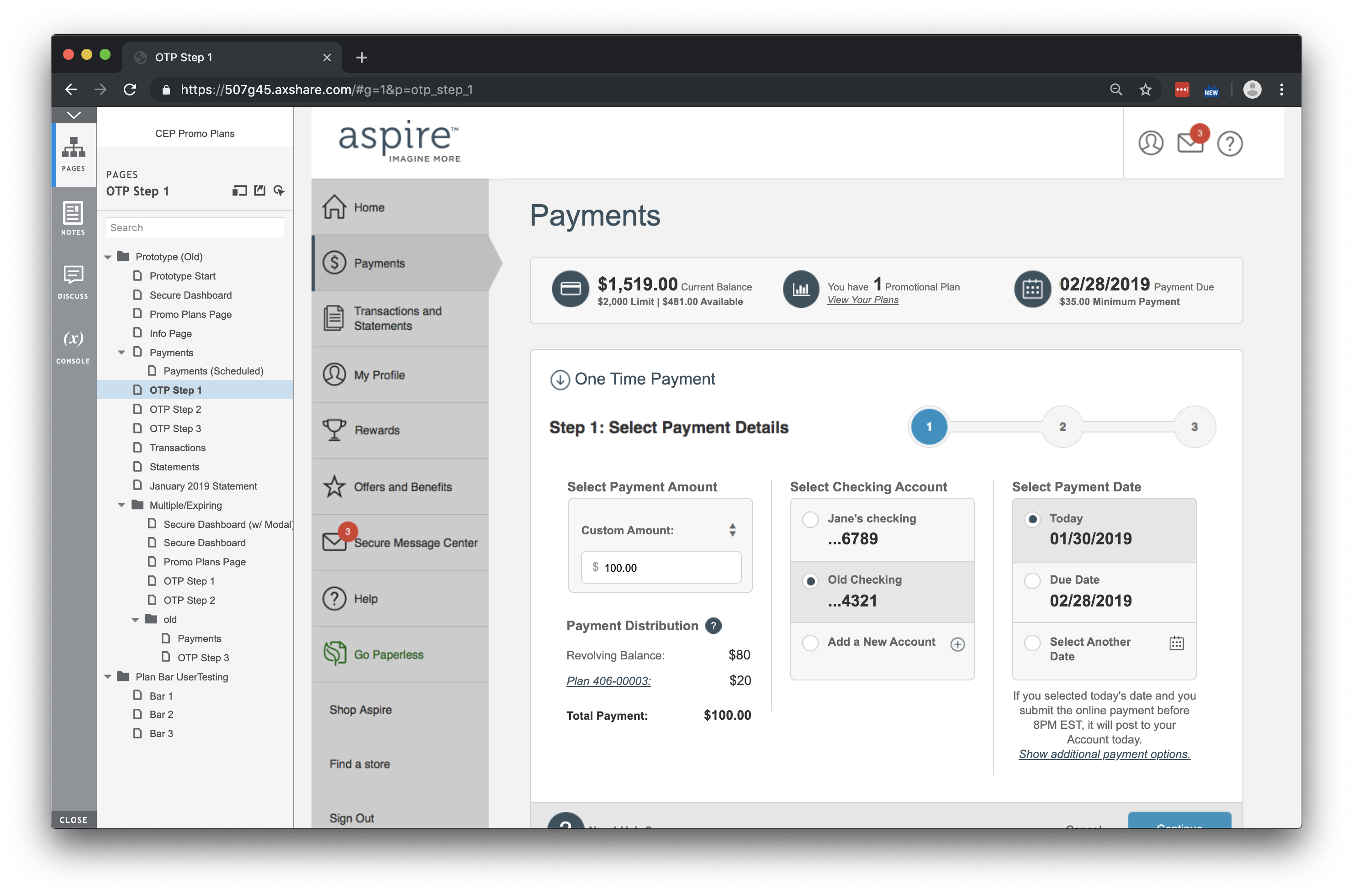Click the browser address bar URL
1353x896 pixels.
[327, 90]
